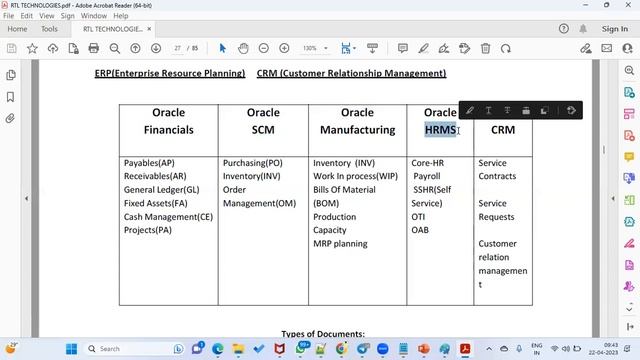
Task: Highlight selected text in popup toolbar
Action: coord(469,110)
